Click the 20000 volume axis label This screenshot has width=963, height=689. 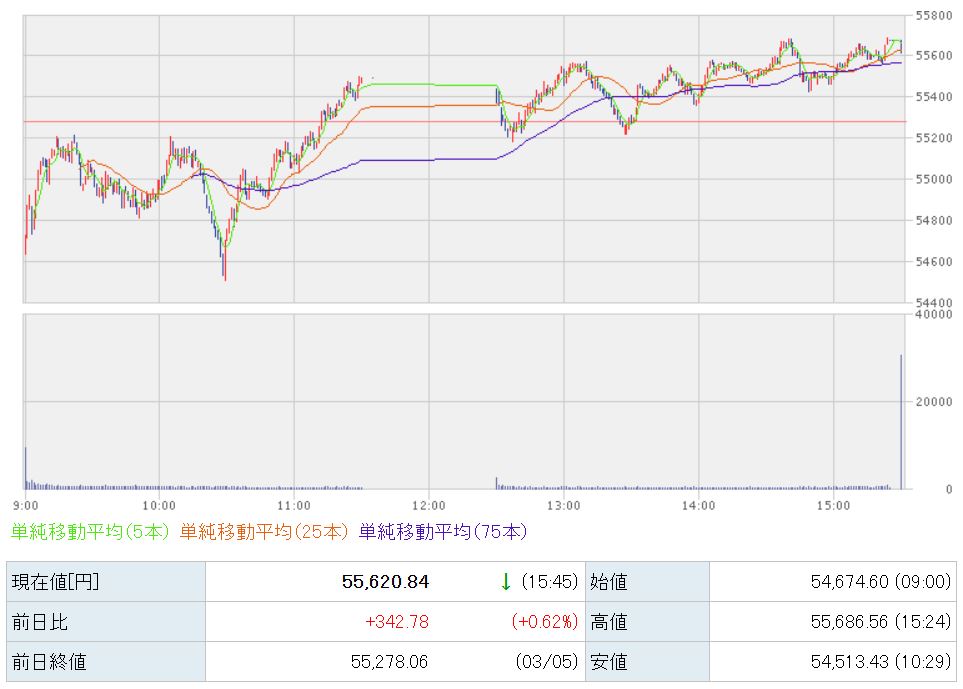coord(932,402)
